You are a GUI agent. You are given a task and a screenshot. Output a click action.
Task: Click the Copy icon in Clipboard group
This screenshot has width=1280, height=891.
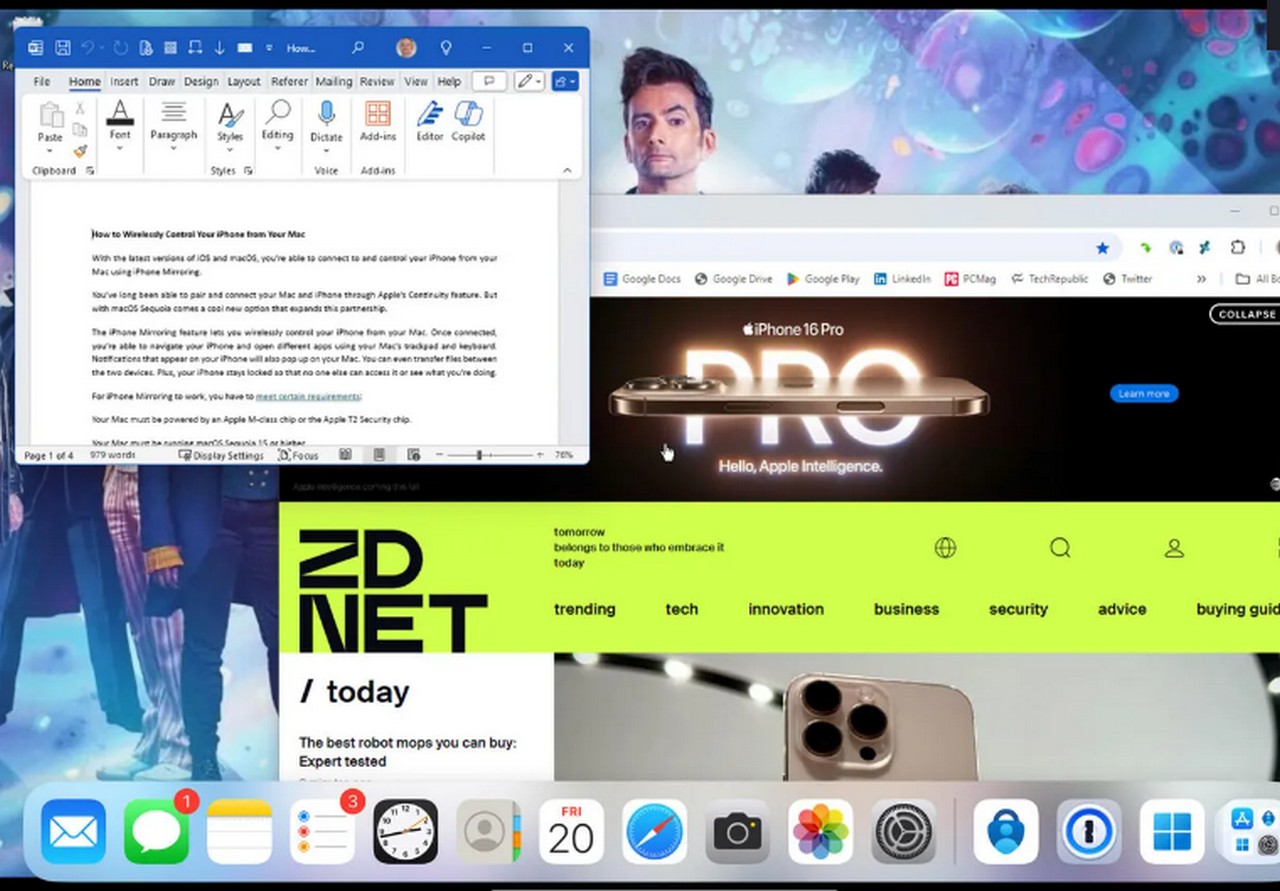tap(79, 129)
